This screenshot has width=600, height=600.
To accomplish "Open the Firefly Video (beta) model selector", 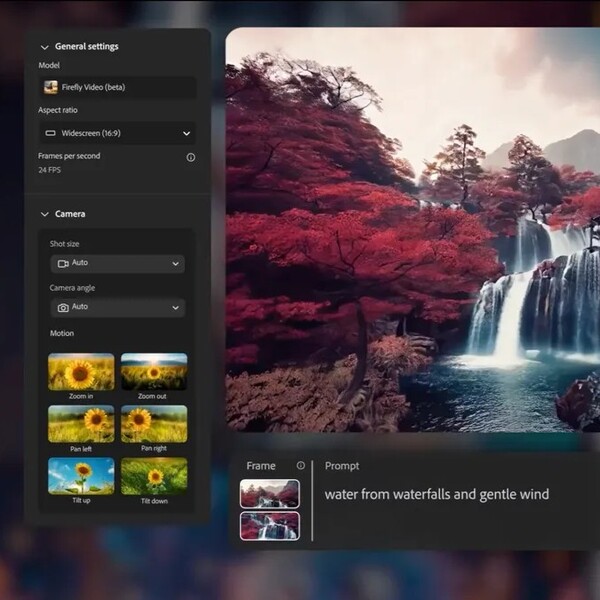I will (118, 87).
